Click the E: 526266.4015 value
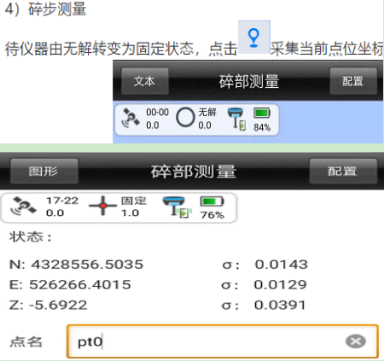Screen dimensions: 385x362 point(70,285)
